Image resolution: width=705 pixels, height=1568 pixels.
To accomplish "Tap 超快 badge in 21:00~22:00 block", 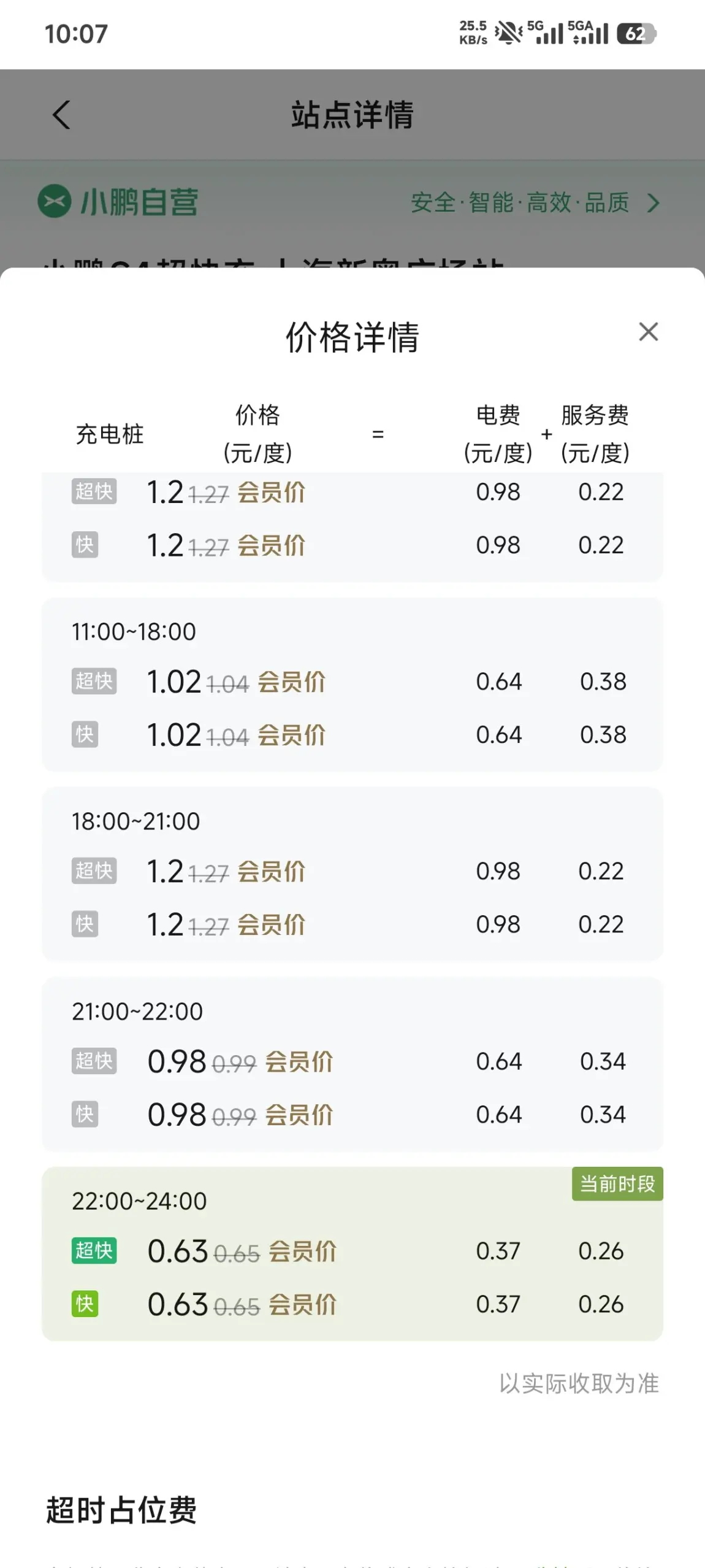I will [x=94, y=1061].
